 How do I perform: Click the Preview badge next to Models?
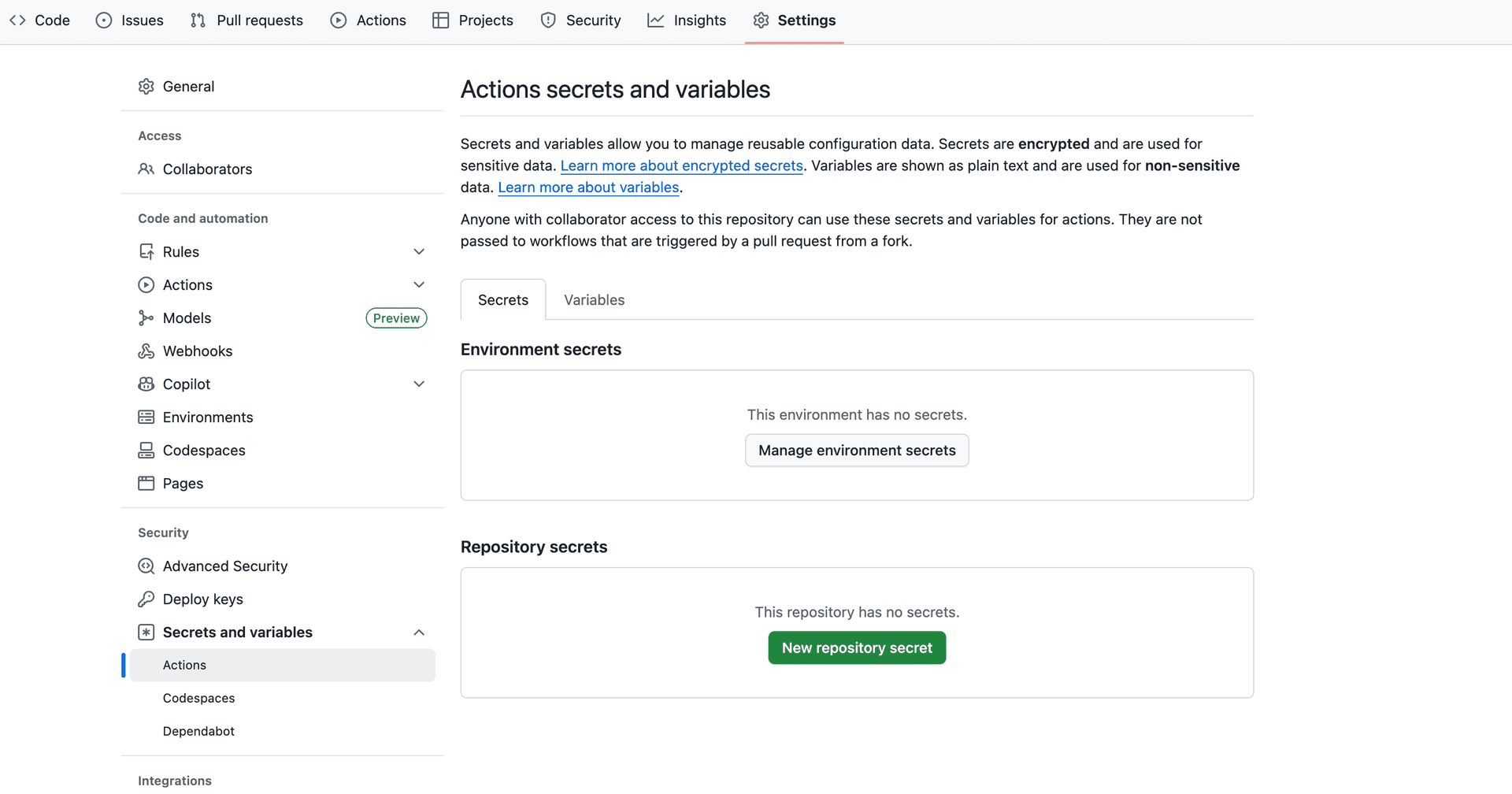click(x=396, y=317)
